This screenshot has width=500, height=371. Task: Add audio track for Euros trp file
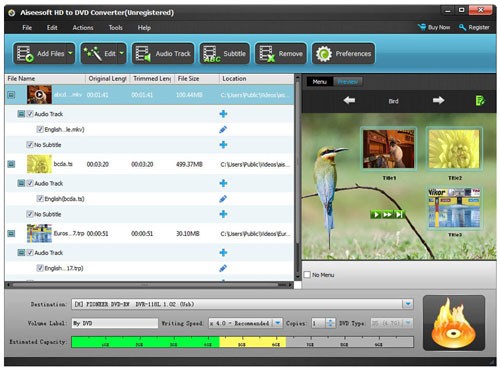tap(223, 253)
